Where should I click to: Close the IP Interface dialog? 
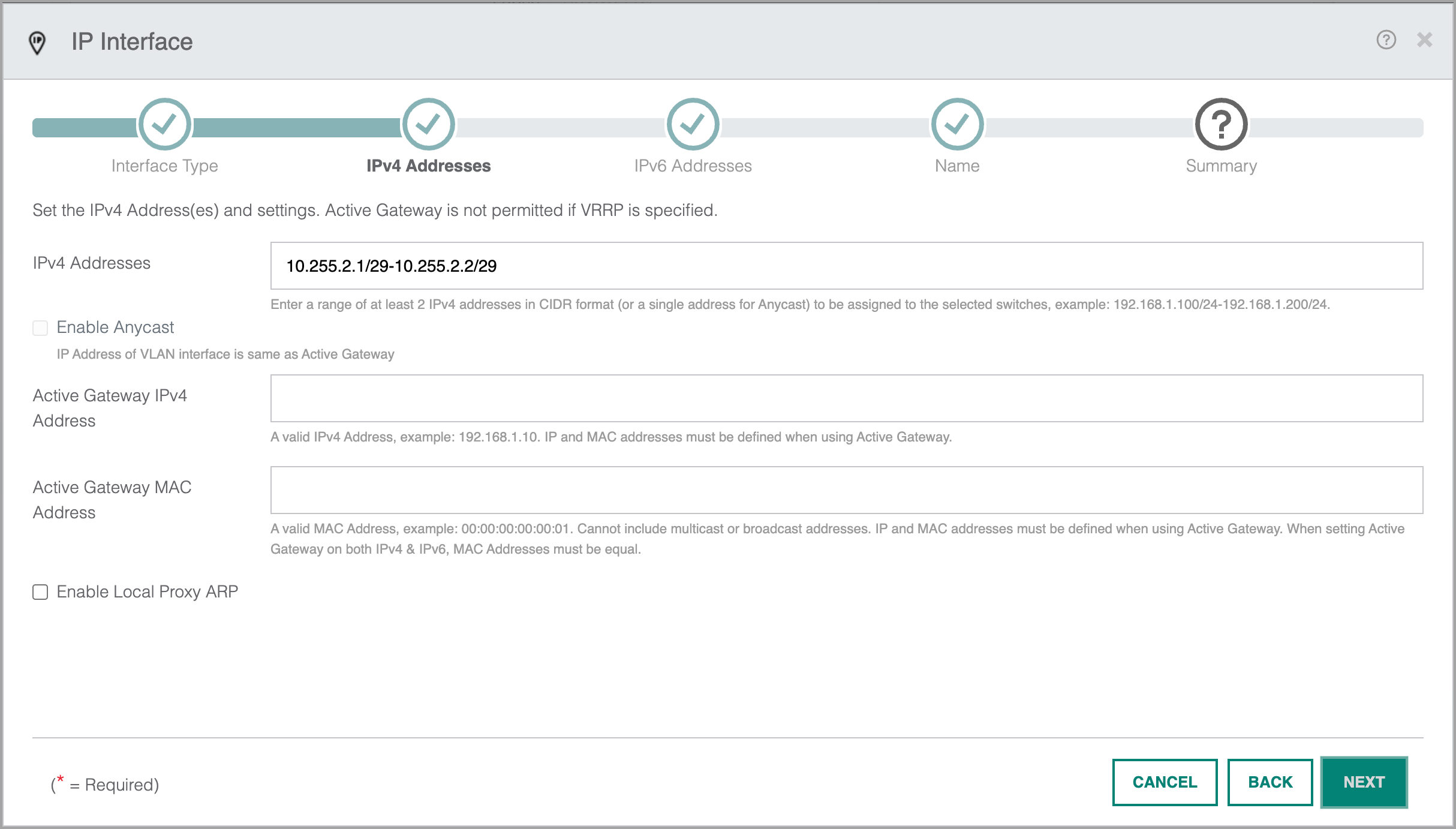coord(1424,40)
